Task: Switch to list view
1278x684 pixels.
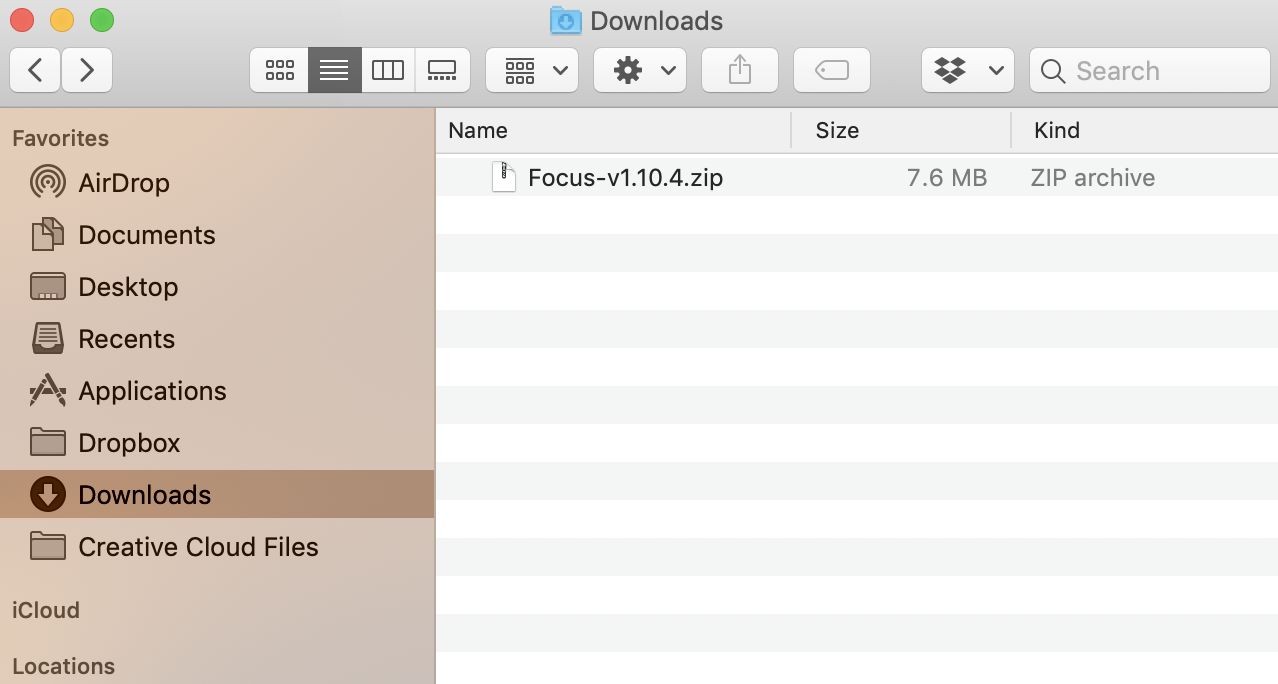Action: point(334,70)
